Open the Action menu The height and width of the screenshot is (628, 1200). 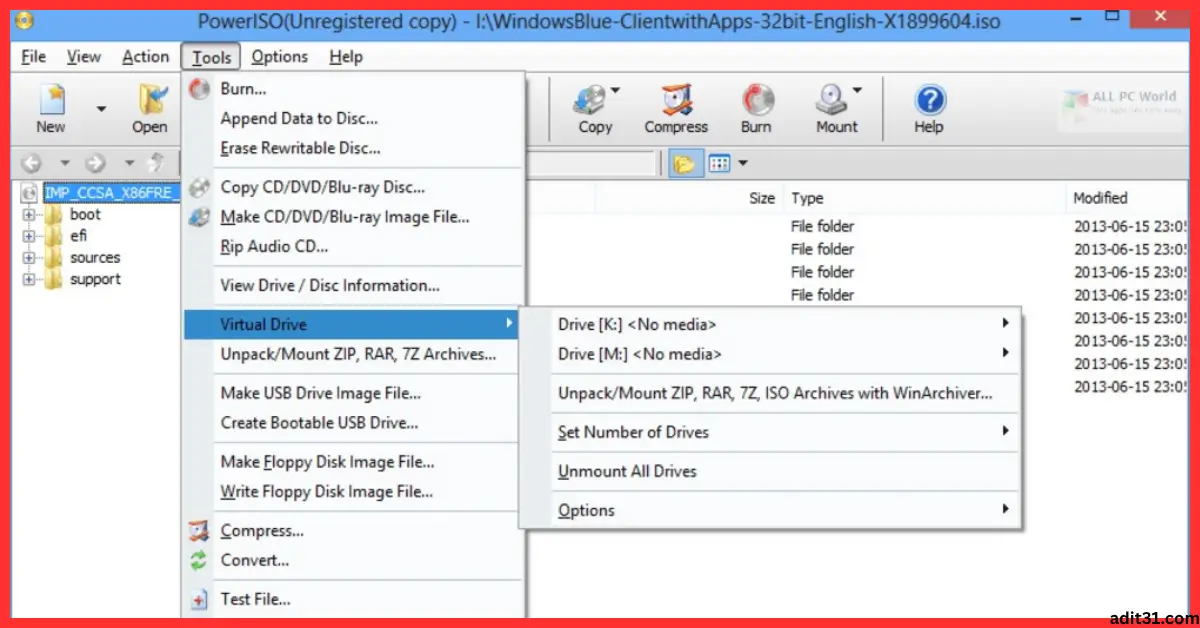146,57
